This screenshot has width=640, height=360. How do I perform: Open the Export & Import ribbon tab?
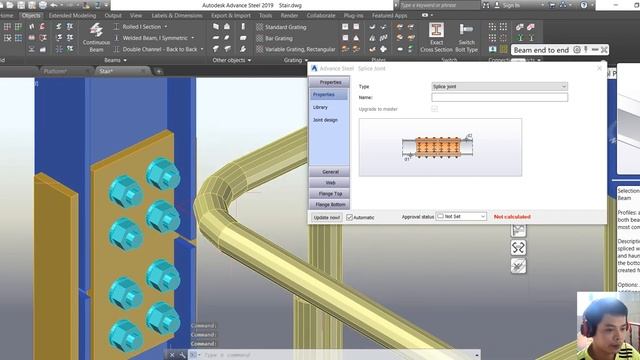click(231, 16)
